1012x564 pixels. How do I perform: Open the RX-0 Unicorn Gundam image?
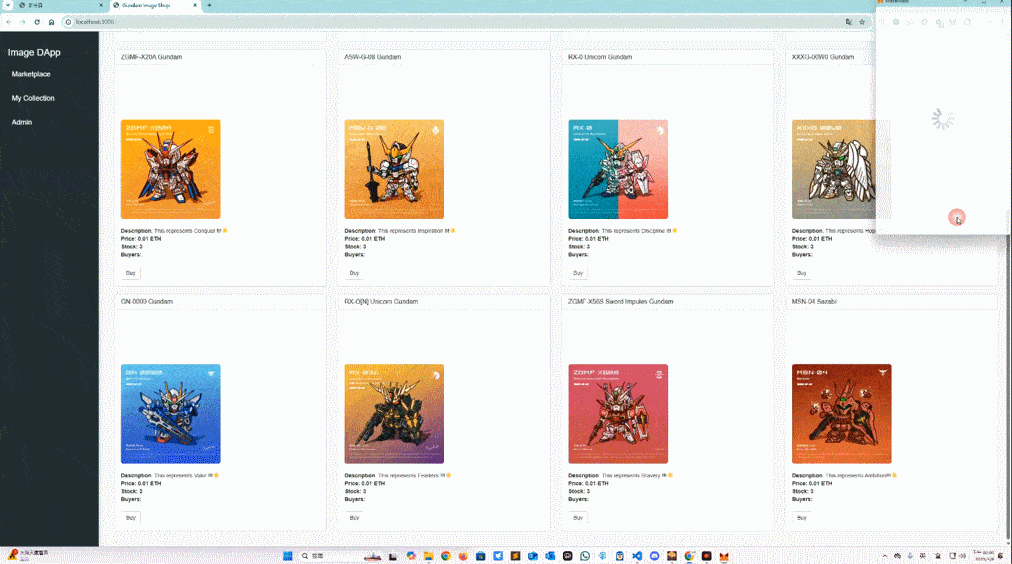point(618,169)
